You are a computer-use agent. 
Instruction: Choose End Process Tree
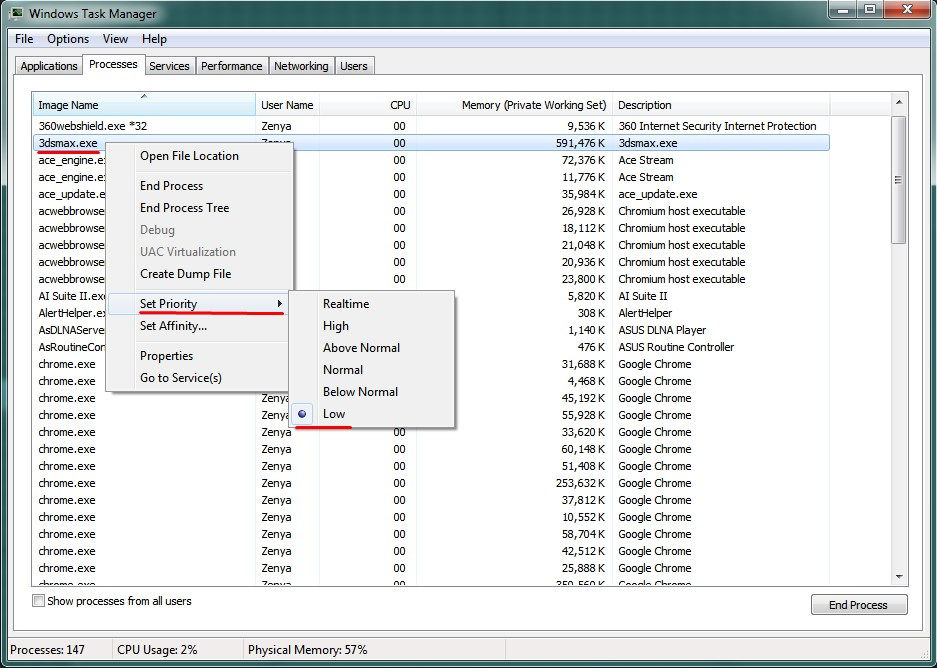tap(185, 208)
